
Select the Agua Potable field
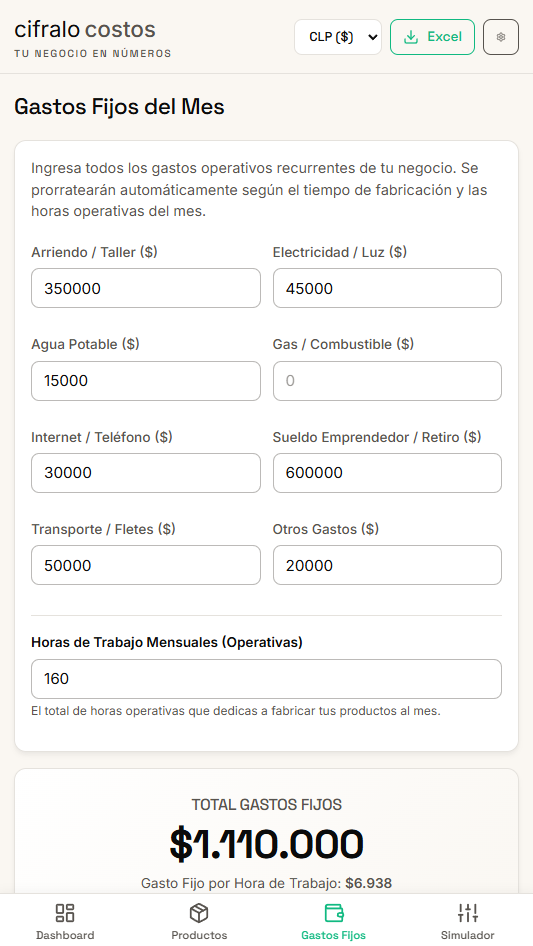pos(146,381)
